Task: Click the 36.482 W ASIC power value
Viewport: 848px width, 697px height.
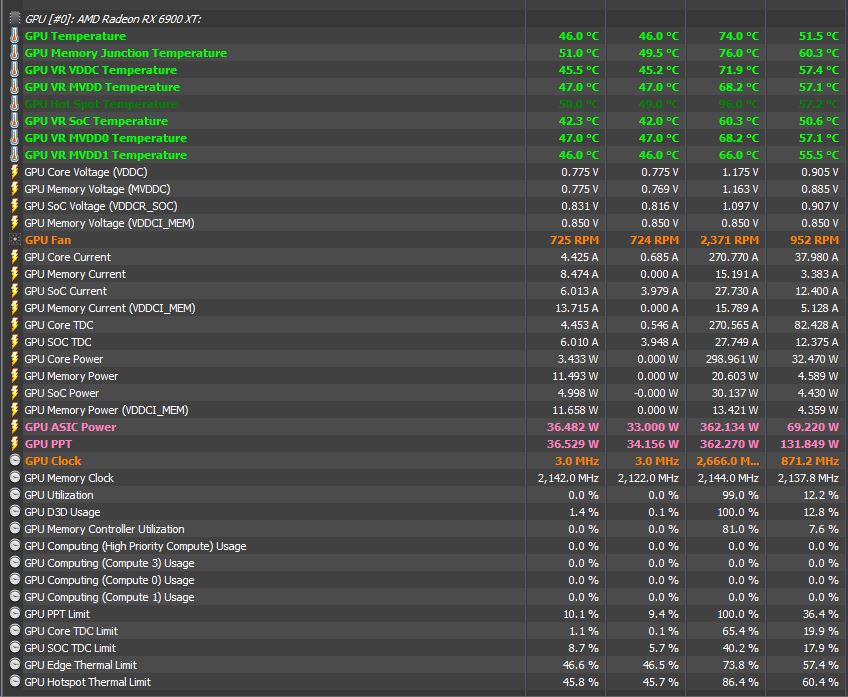Action: [x=573, y=427]
